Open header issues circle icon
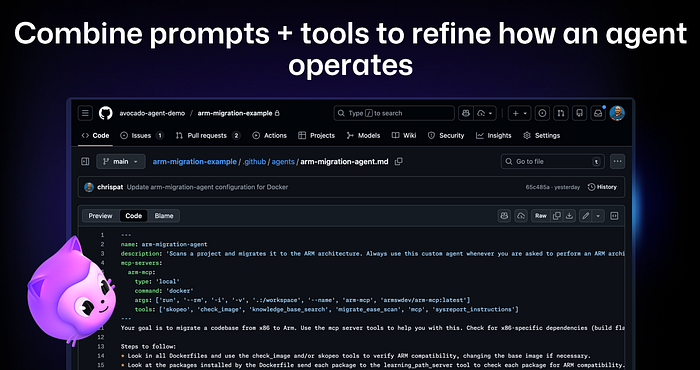The width and height of the screenshot is (700, 370). 542,113
